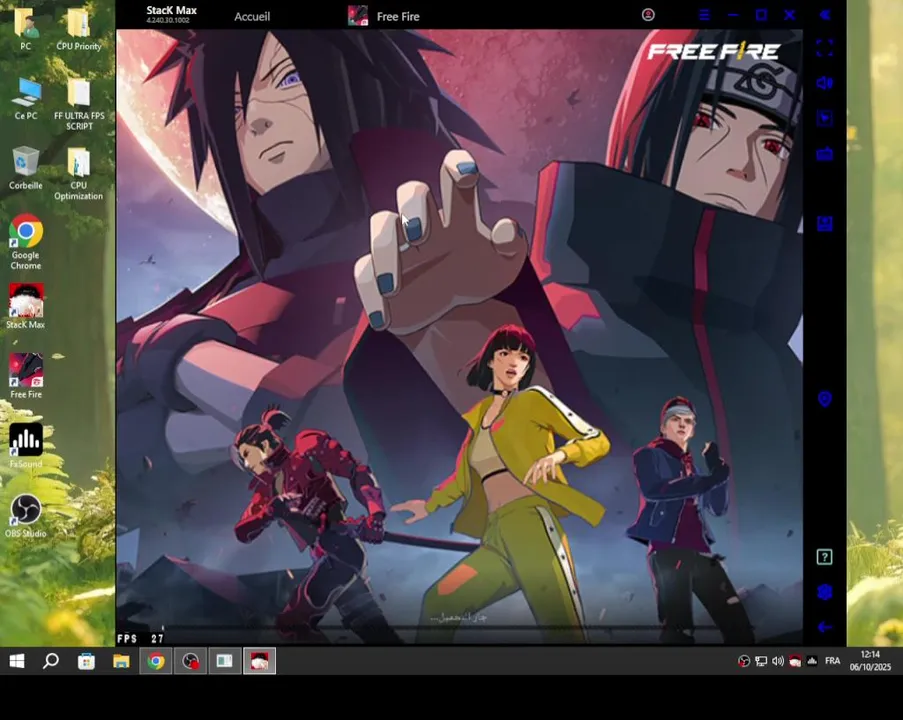903x720 pixels.
Task: Click the screenshot save icon in sidebar
Action: 825,223
